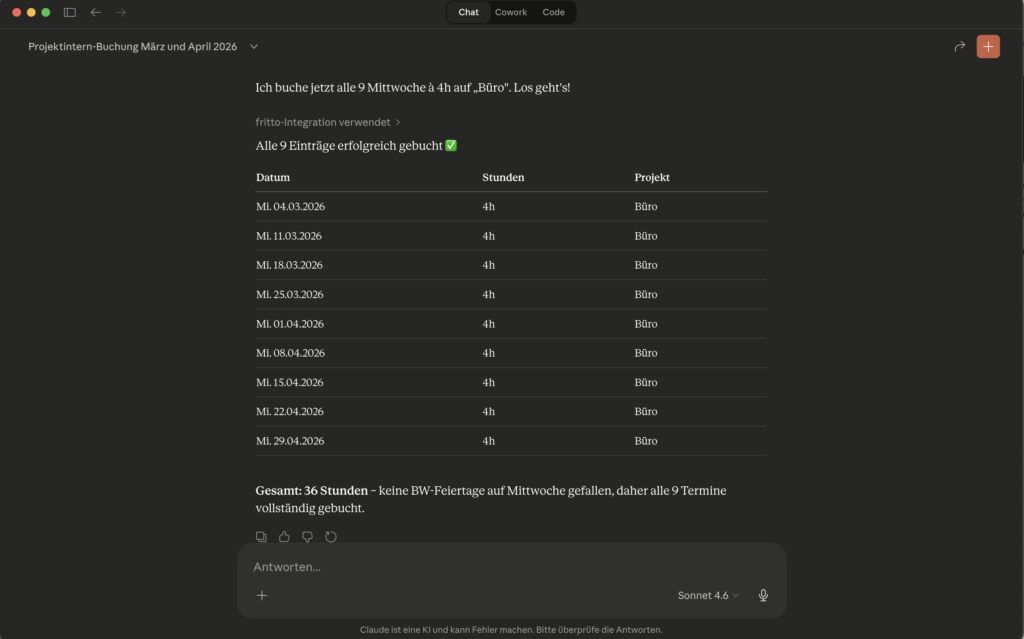Copy the response with copy icon
The image size is (1024, 639).
261,537
